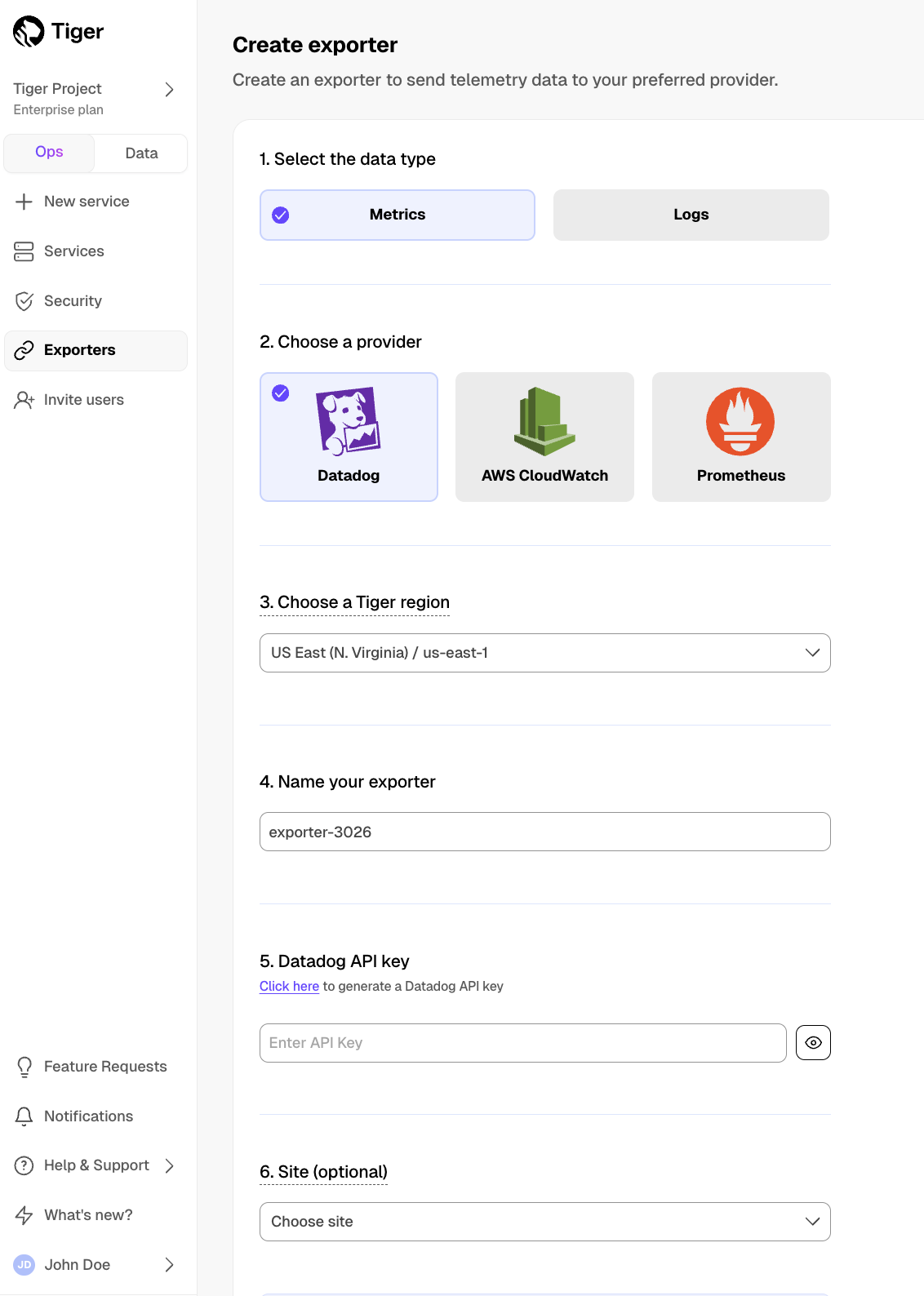This screenshot has width=924, height=1296.
Task: Open What's new? item
Action: point(96,1215)
